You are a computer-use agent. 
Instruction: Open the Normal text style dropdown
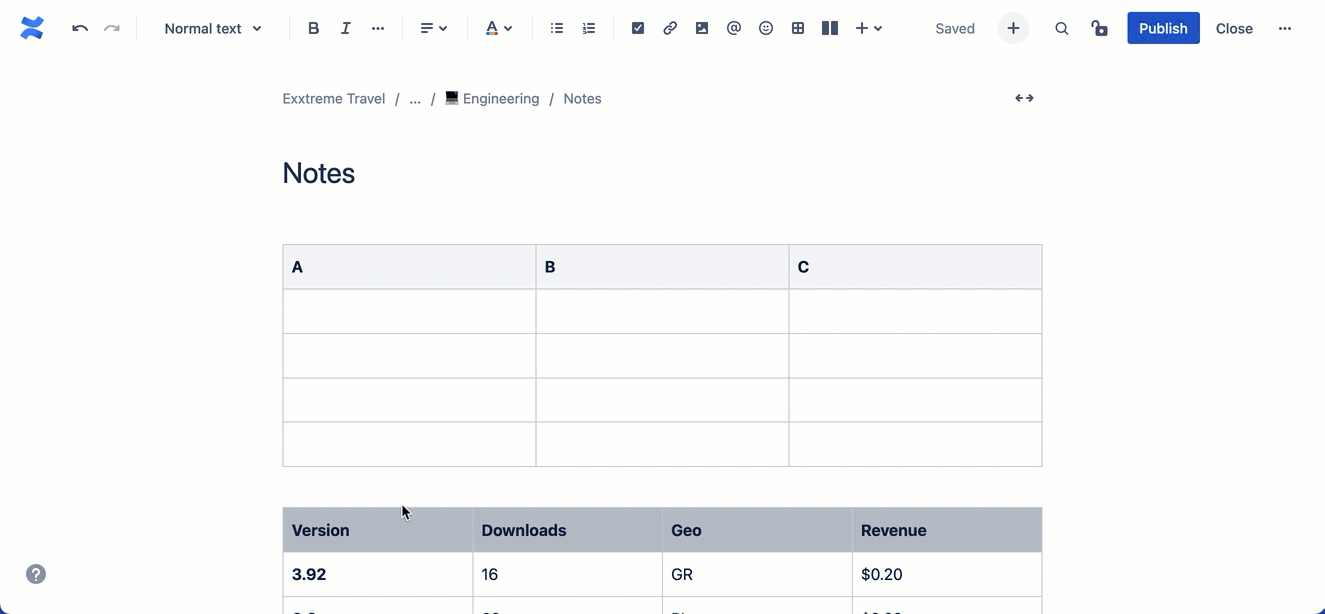(211, 28)
